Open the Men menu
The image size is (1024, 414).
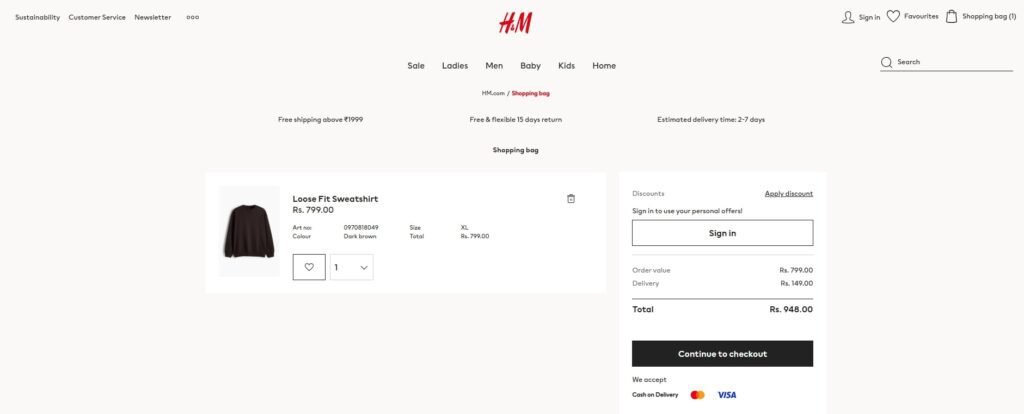(494, 66)
